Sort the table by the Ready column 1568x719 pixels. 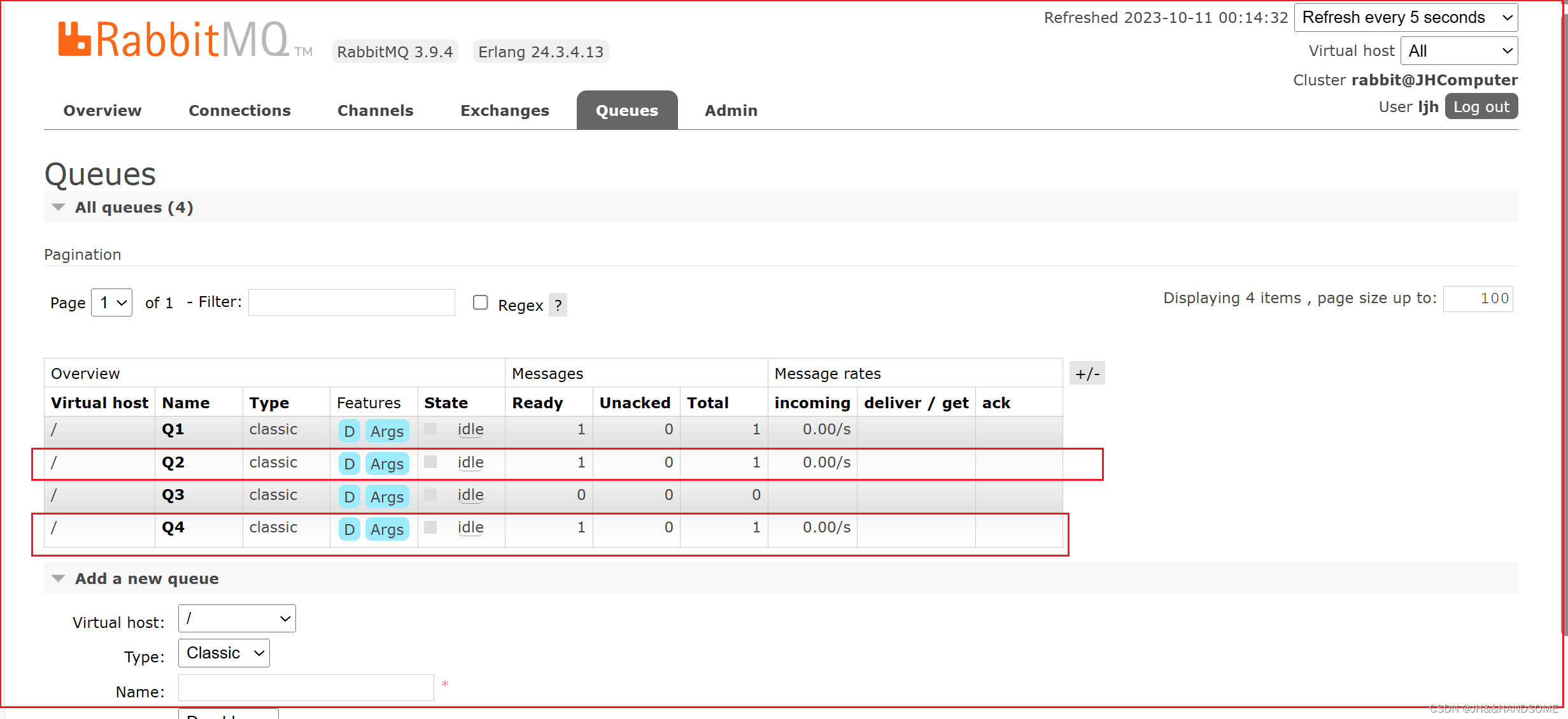point(537,403)
